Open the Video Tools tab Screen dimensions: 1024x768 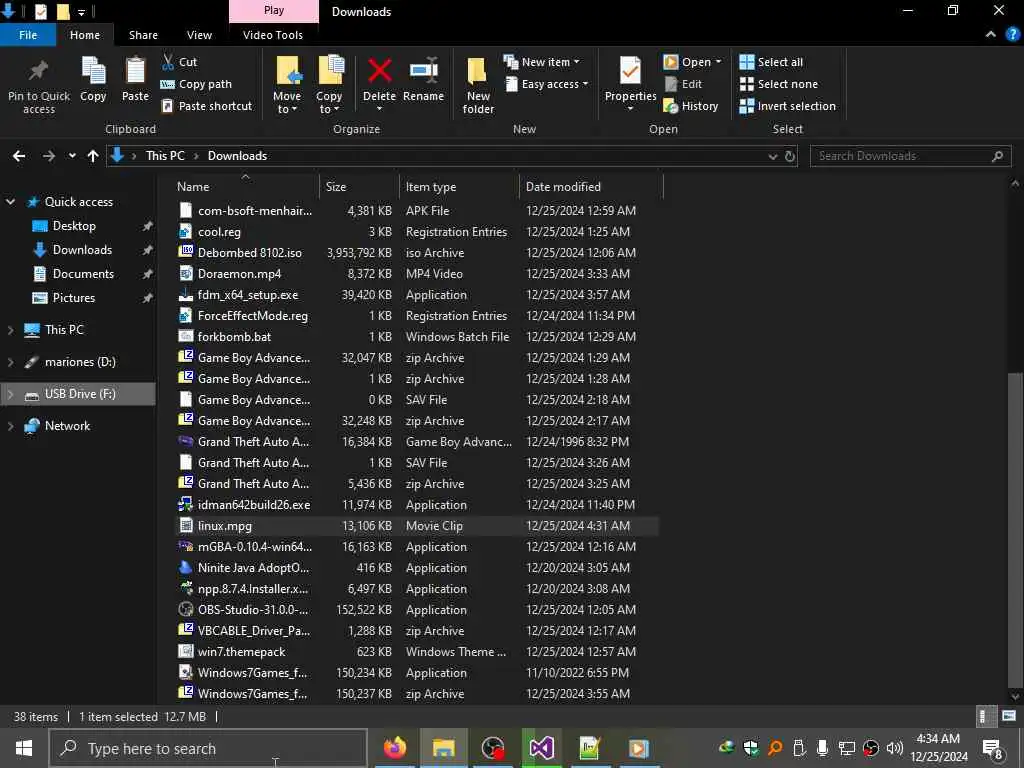(273, 35)
